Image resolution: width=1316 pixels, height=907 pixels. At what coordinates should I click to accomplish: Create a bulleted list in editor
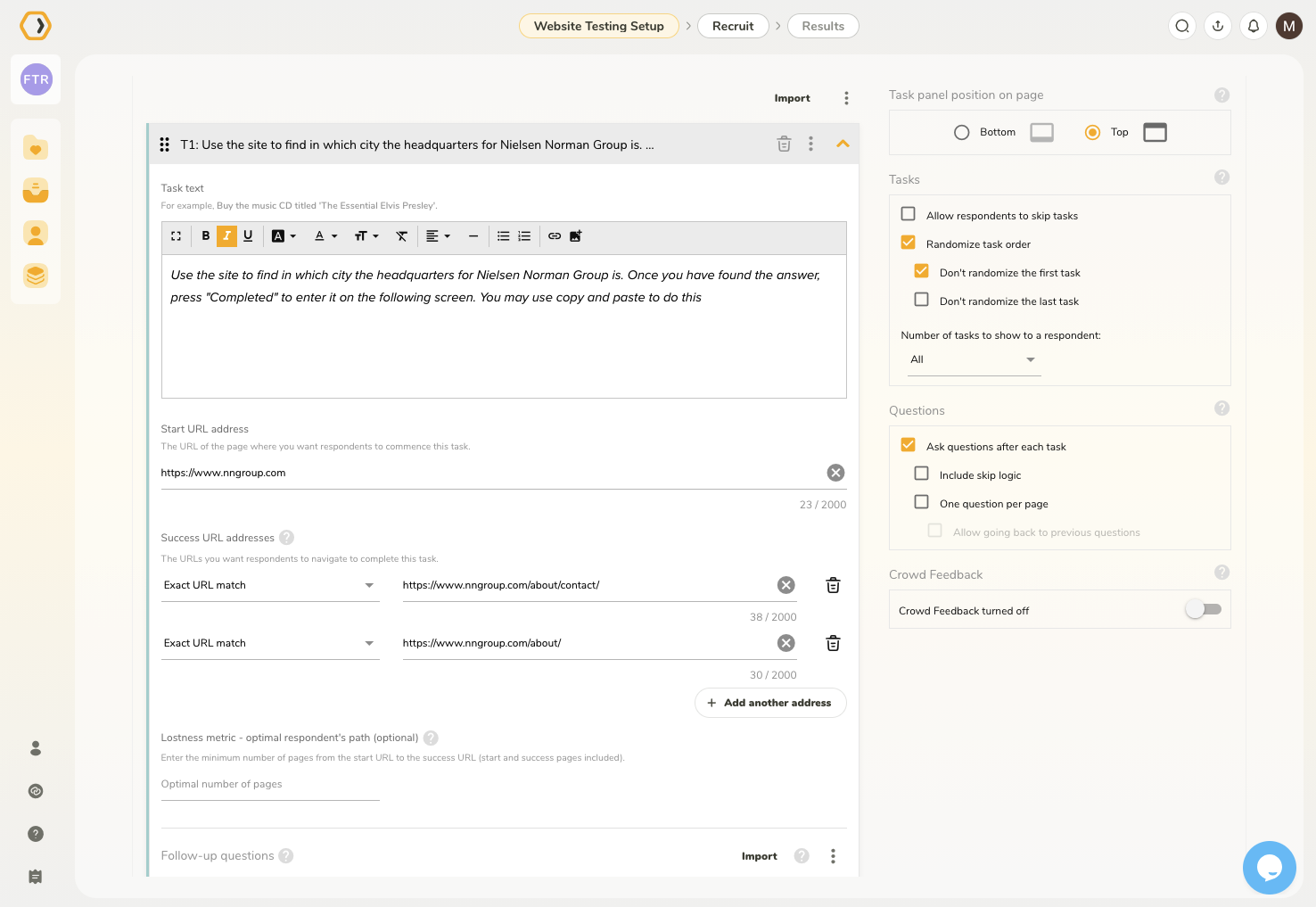pos(503,236)
